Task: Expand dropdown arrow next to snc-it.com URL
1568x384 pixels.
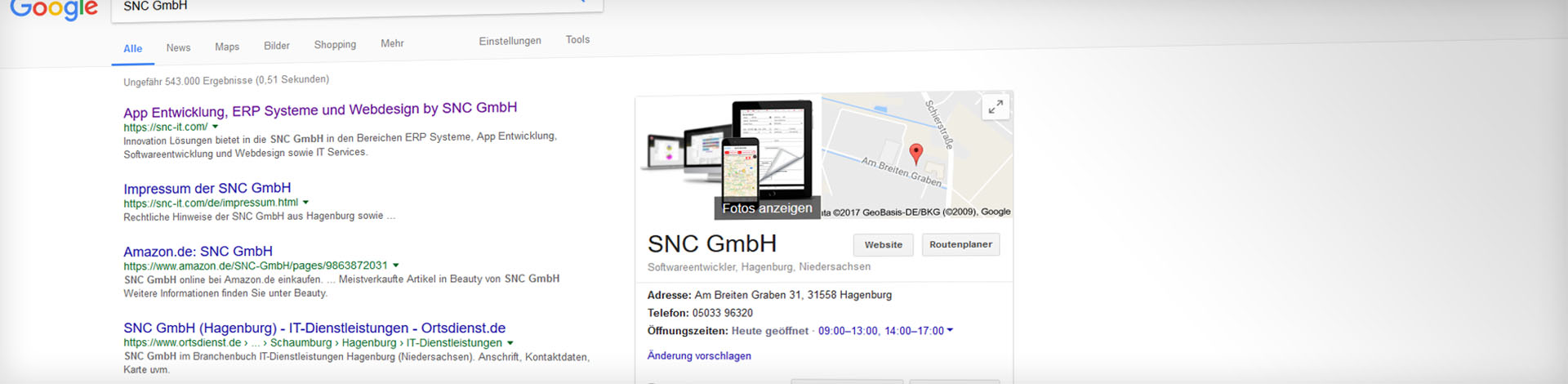Action: pos(216,127)
